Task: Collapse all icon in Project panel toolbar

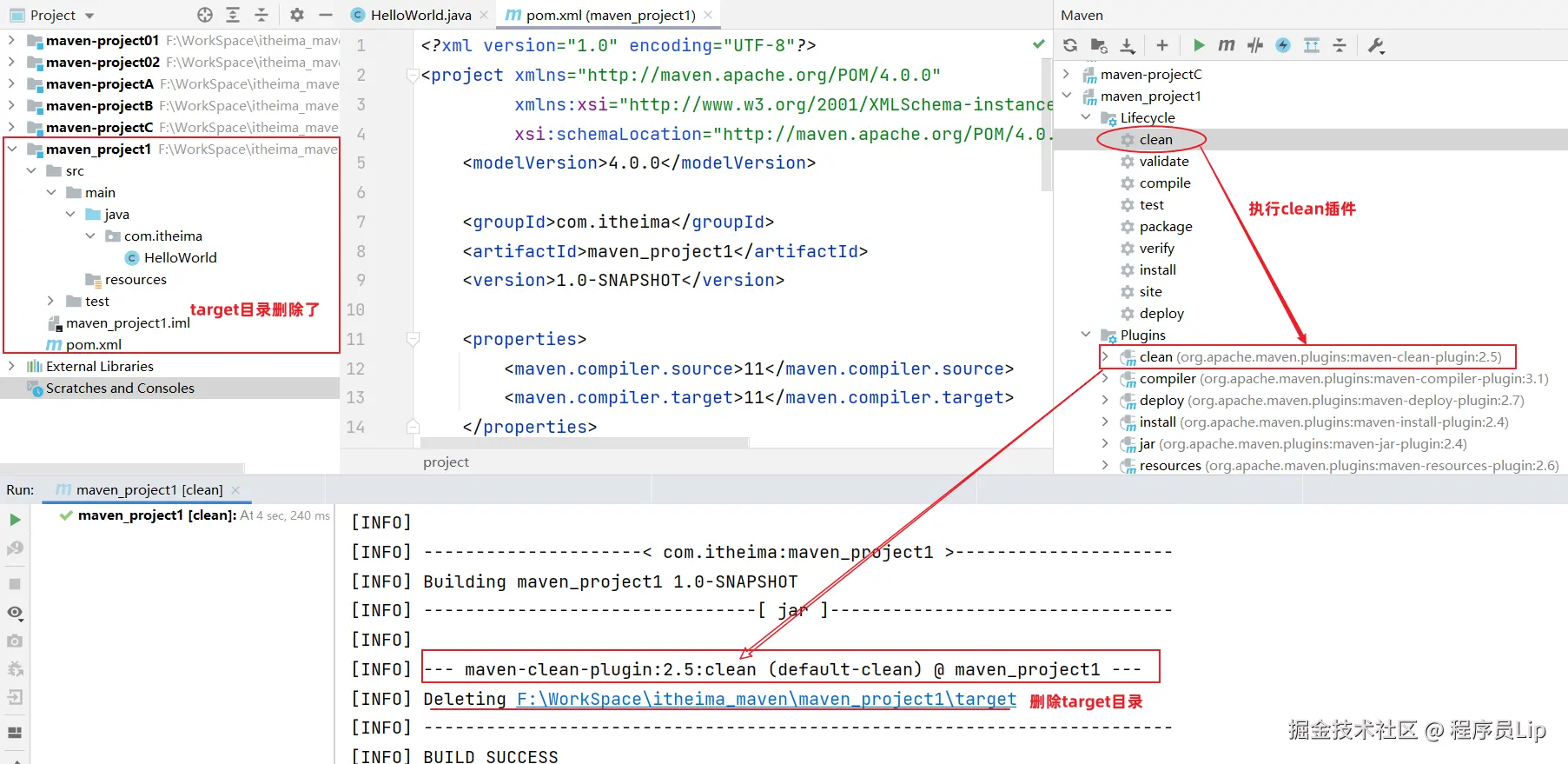Action: [261, 15]
